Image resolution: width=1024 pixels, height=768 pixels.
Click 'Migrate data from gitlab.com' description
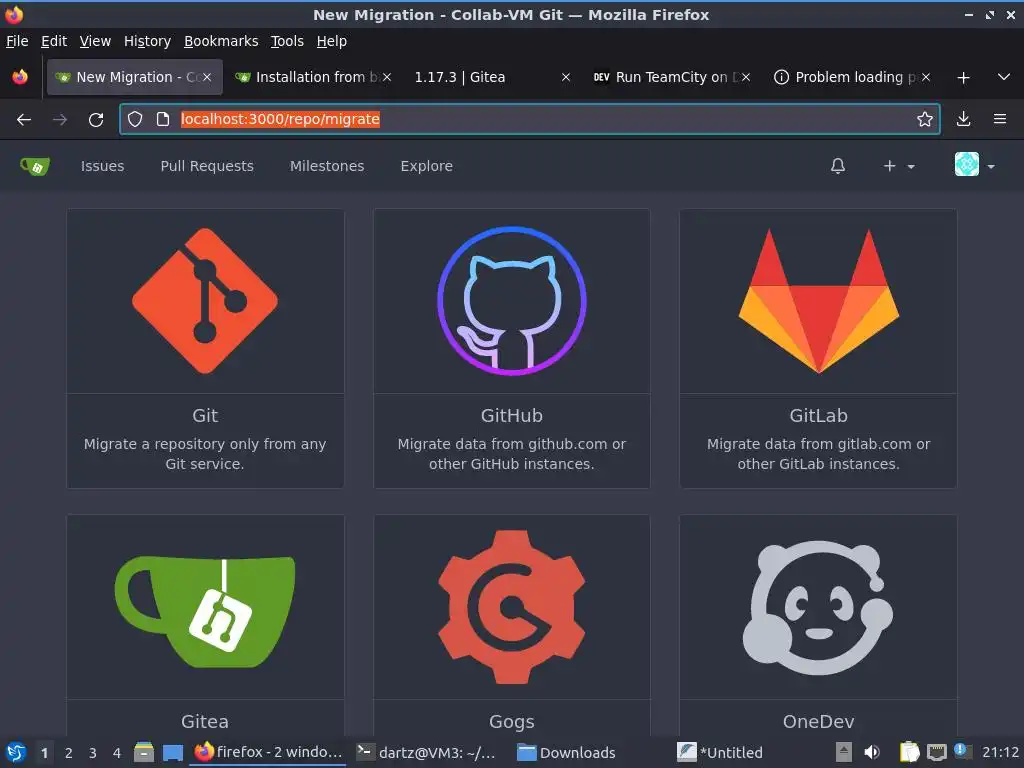click(x=818, y=454)
